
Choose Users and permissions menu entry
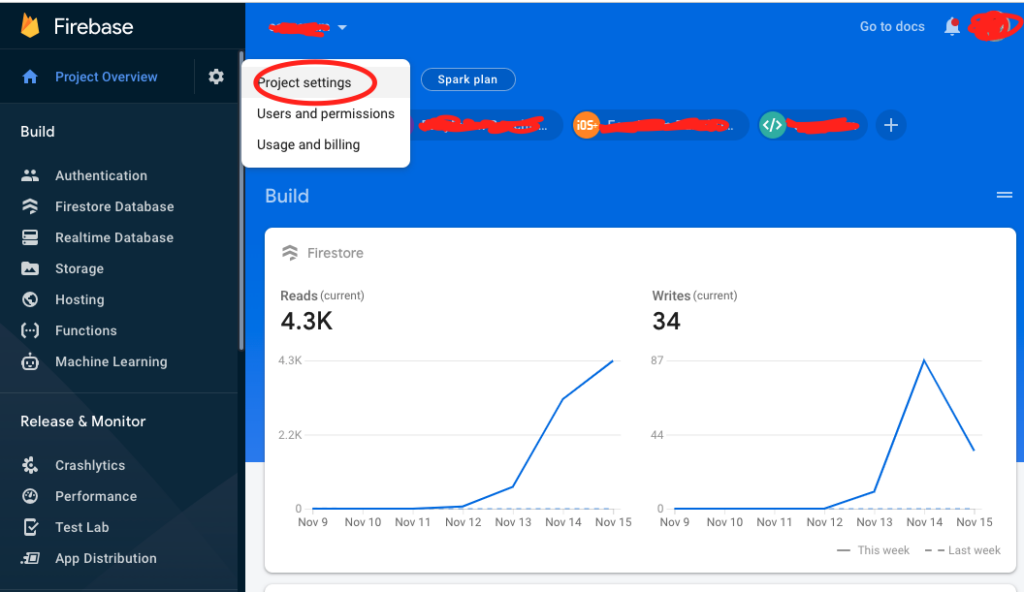click(x=324, y=113)
